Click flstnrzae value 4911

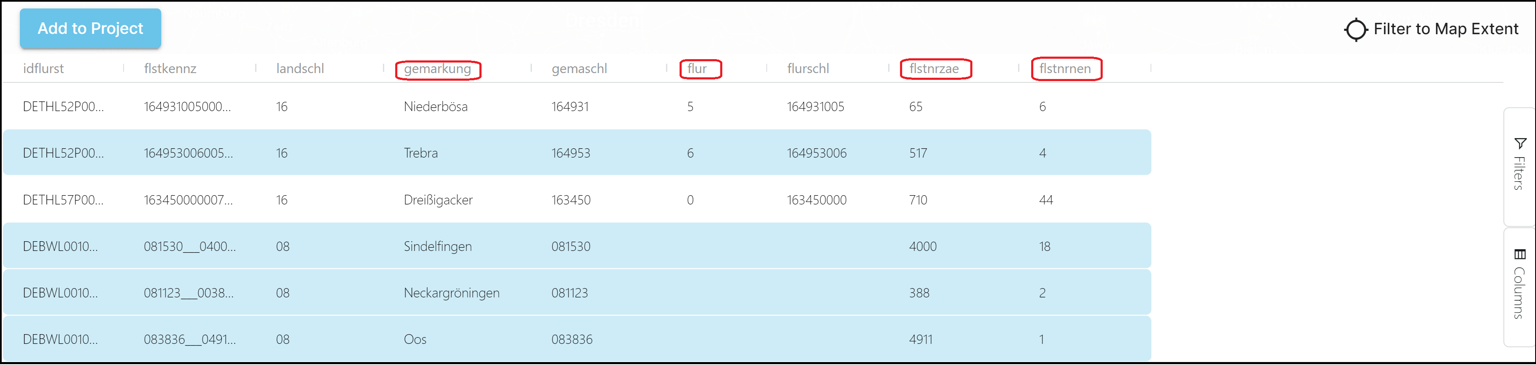[921, 340]
